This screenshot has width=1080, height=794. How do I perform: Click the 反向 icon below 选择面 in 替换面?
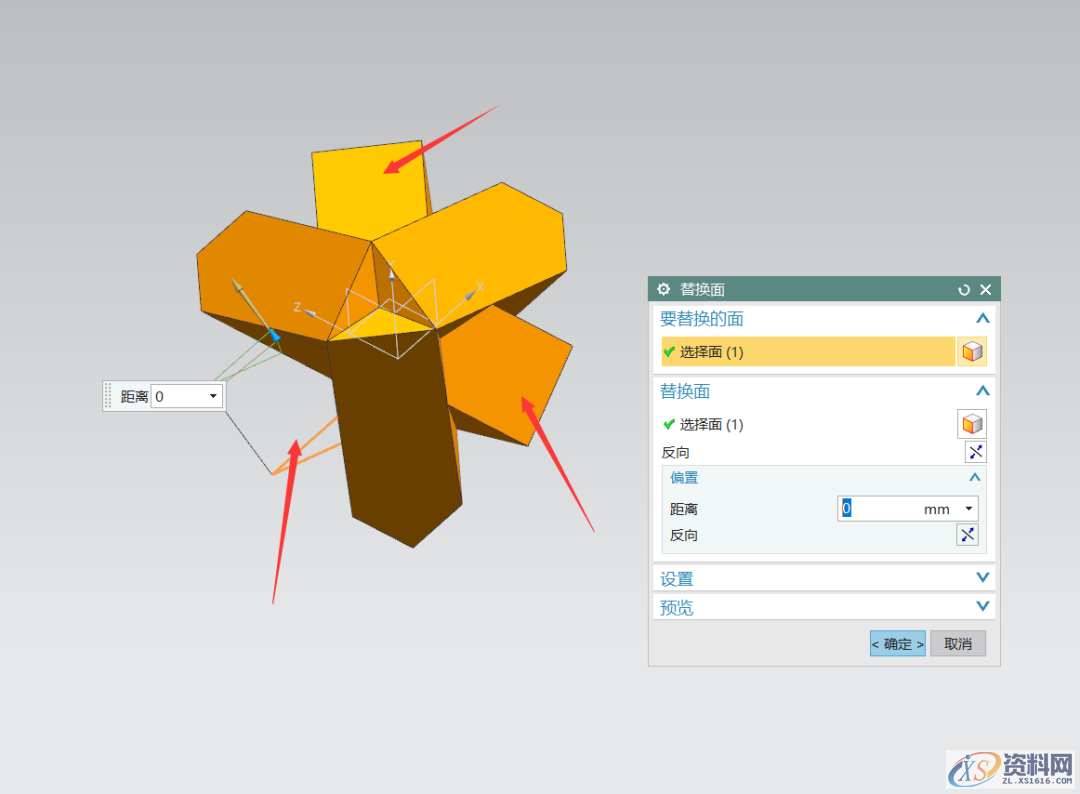tap(975, 452)
